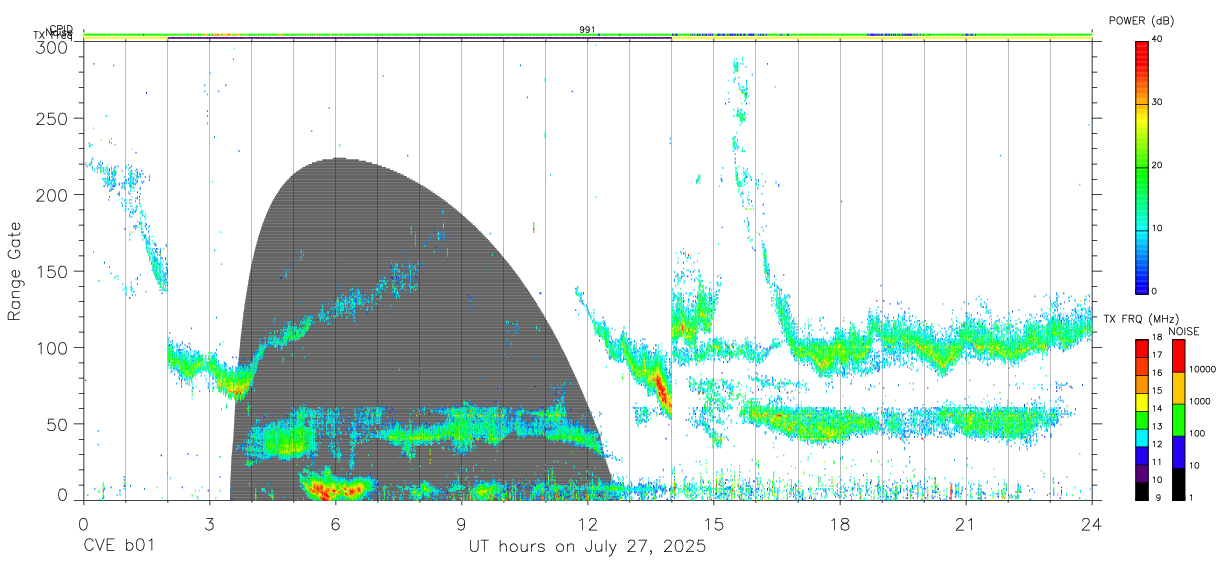
Task: Click the 10000 label on NOISE scale
Action: [1202, 369]
